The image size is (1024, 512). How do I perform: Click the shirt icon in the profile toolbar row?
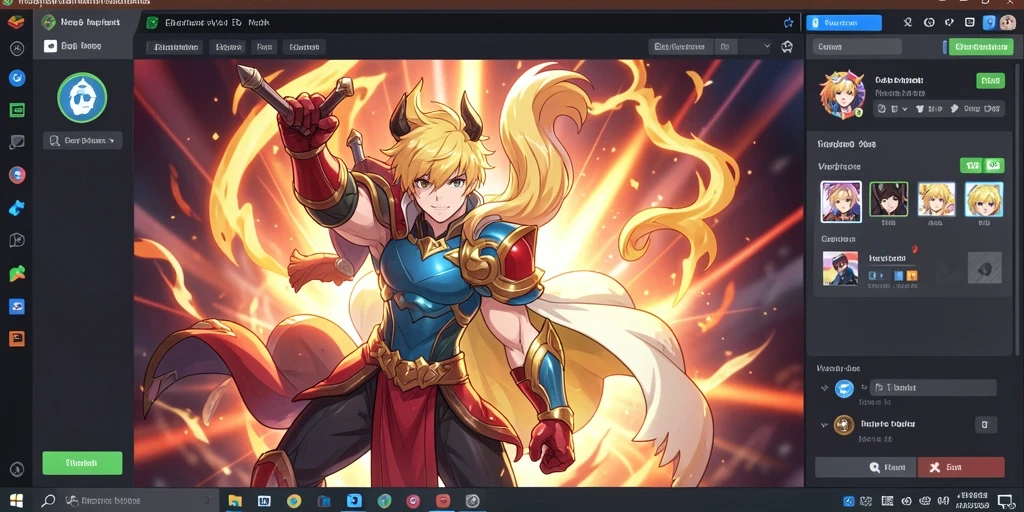pos(920,109)
